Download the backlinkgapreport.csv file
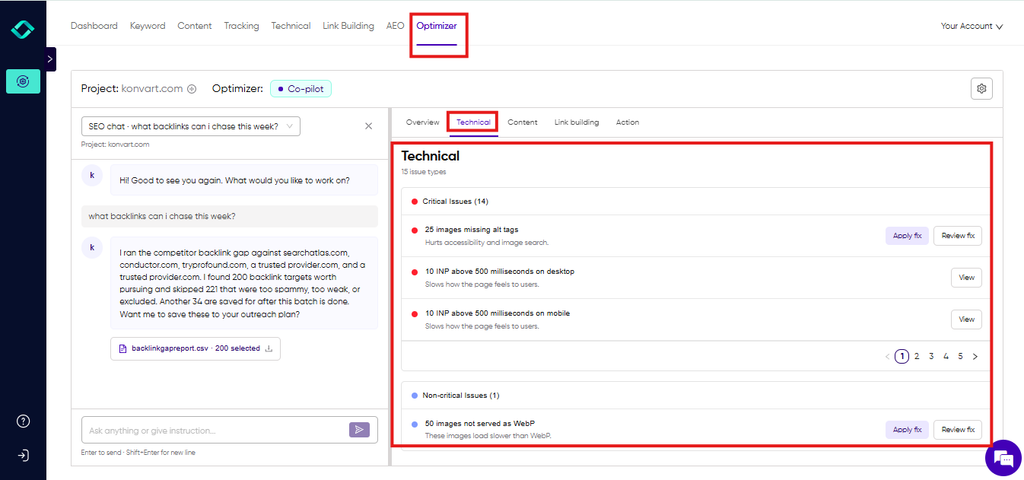Viewport: 1024px width, 480px height. [268, 349]
